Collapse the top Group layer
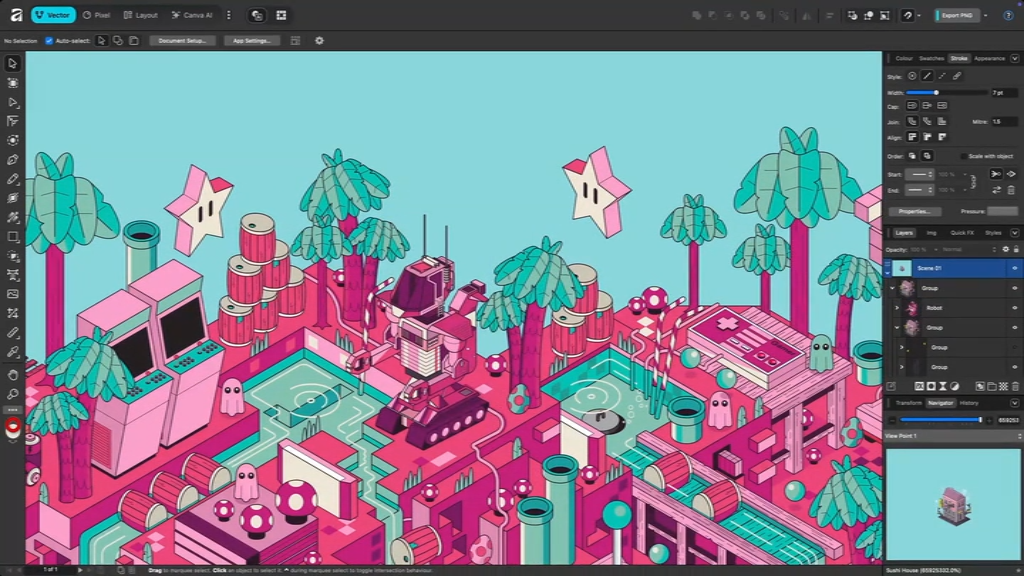 tap(892, 288)
